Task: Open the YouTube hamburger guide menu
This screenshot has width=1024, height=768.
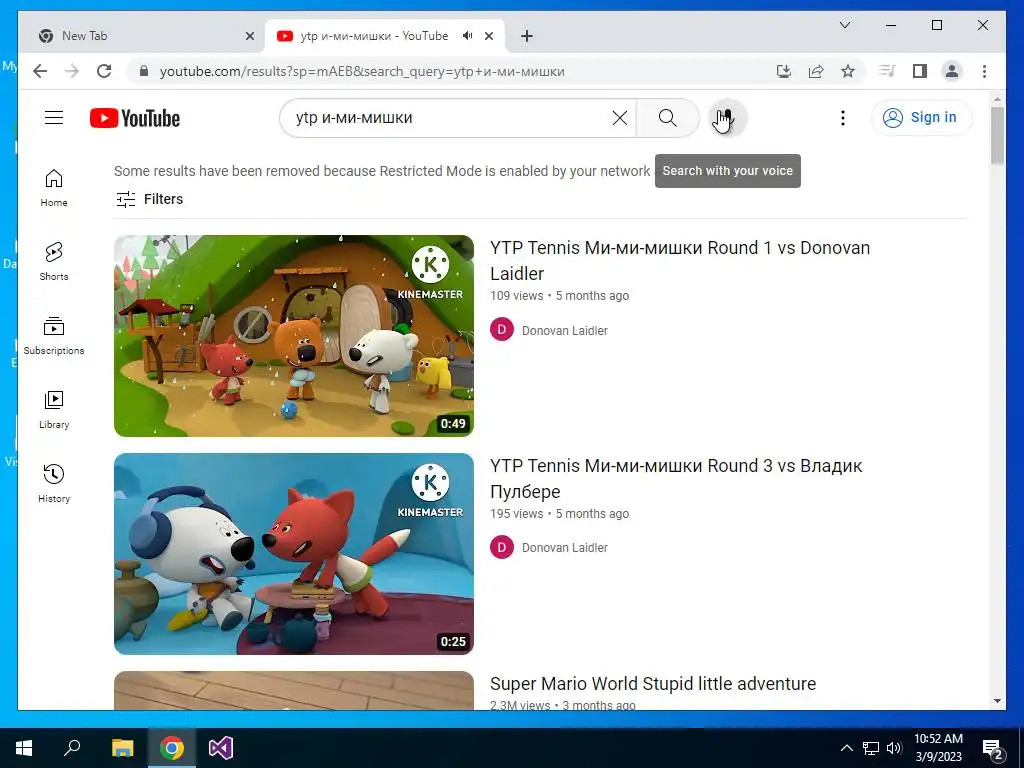Action: 54,118
